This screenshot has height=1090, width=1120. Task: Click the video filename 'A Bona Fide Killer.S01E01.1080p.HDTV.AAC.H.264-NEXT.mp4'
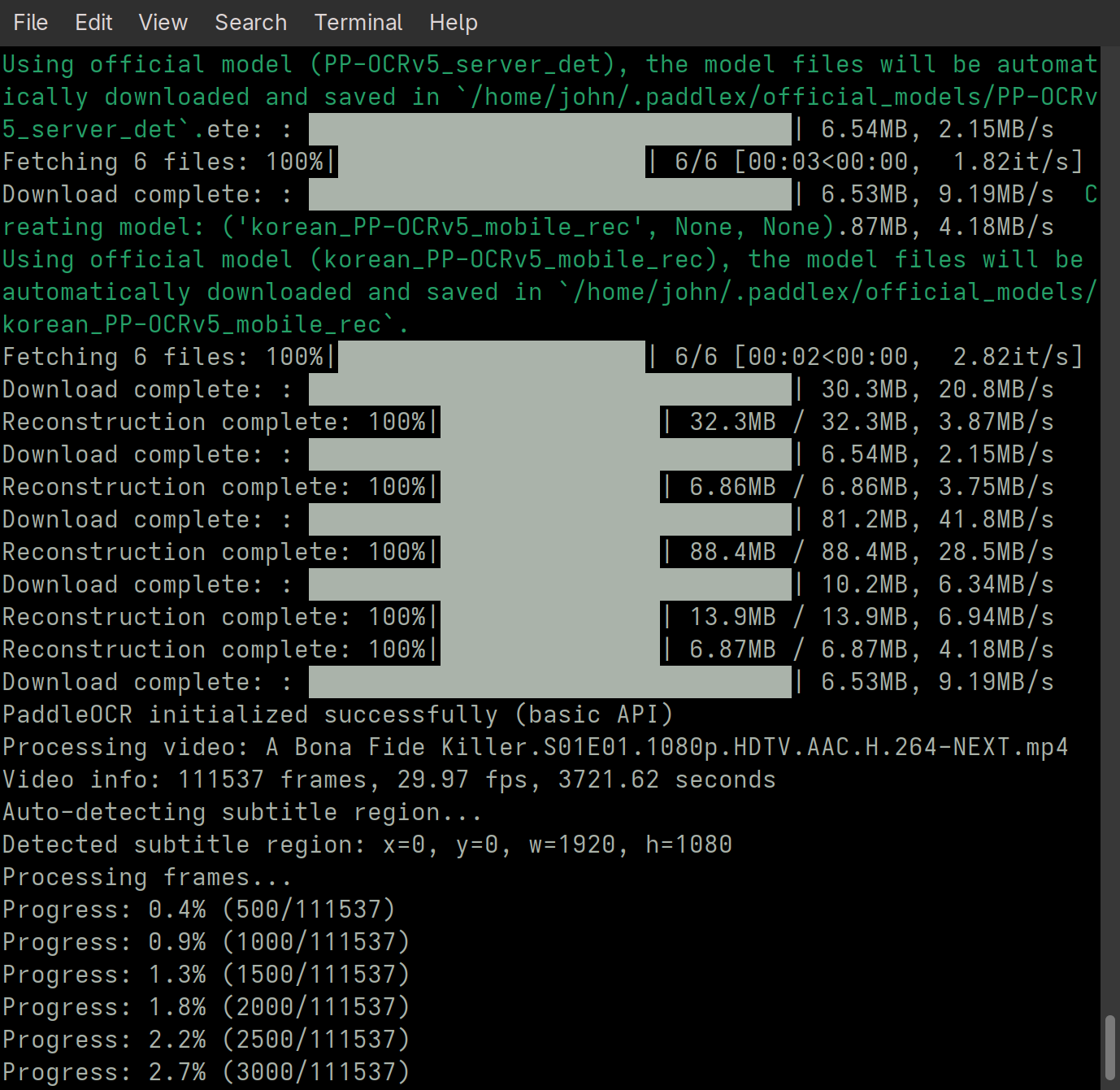pos(667,747)
